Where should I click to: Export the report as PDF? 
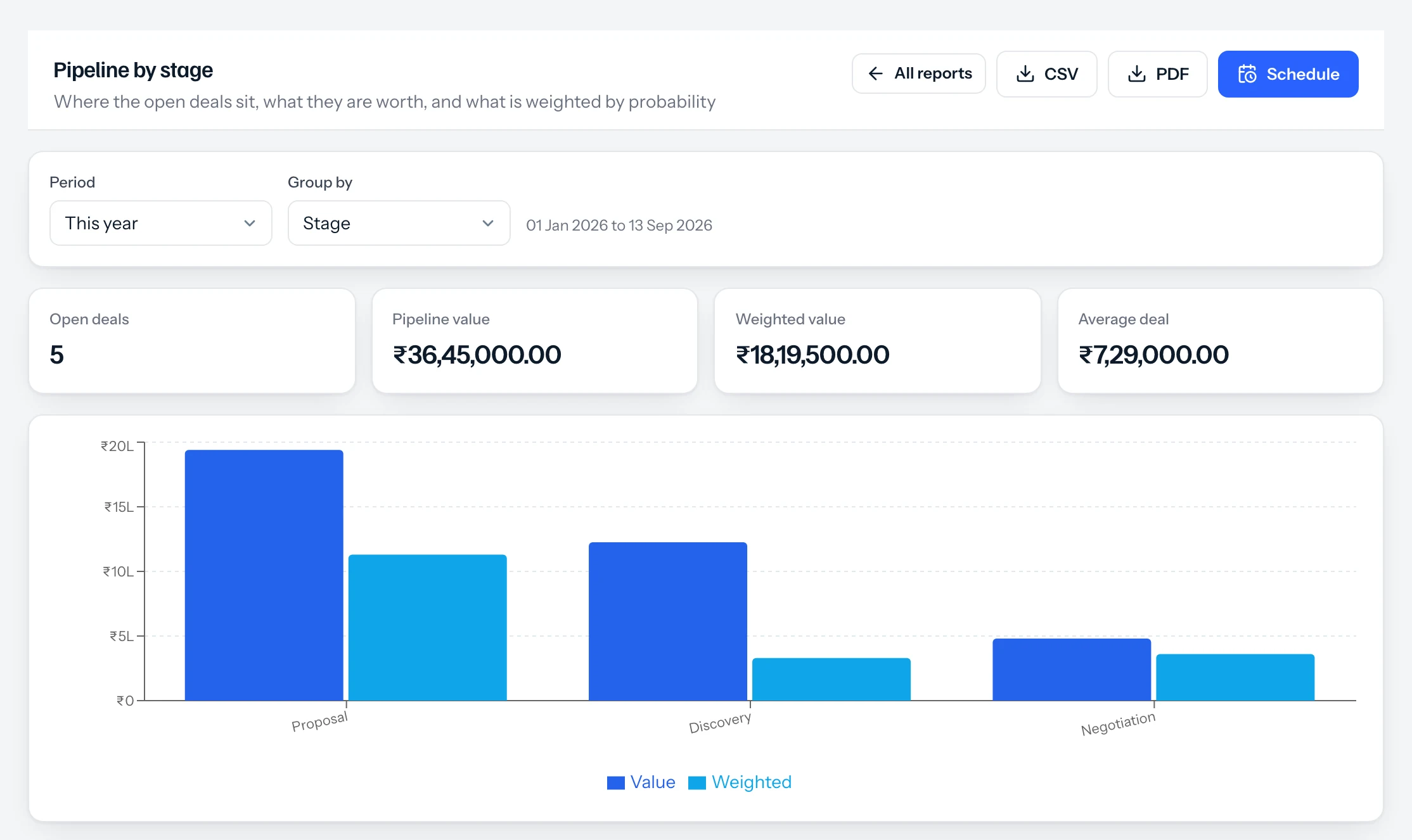pos(1158,74)
